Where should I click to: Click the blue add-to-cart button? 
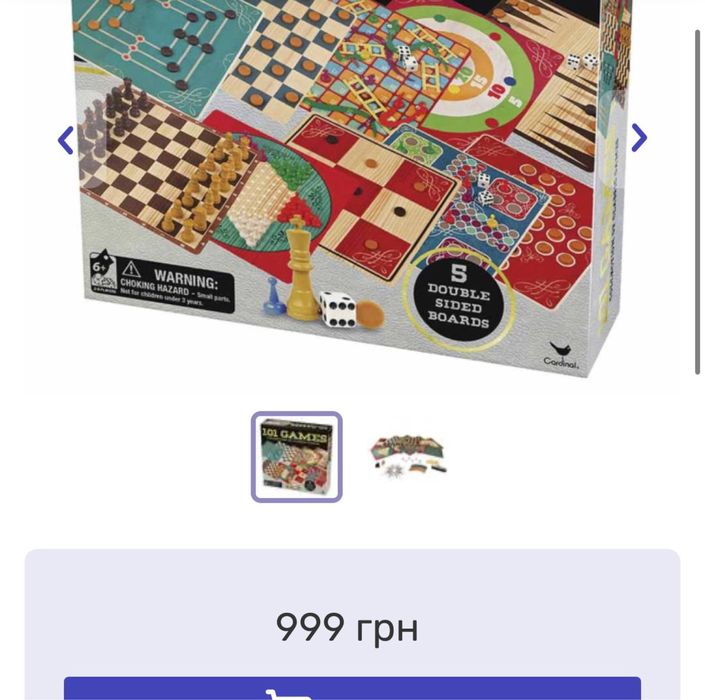pyautogui.click(x=352, y=688)
